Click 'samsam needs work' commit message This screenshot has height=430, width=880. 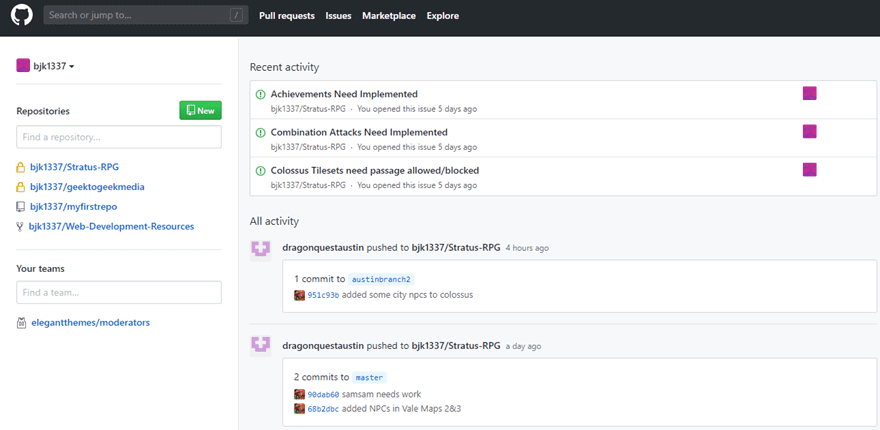(382, 394)
